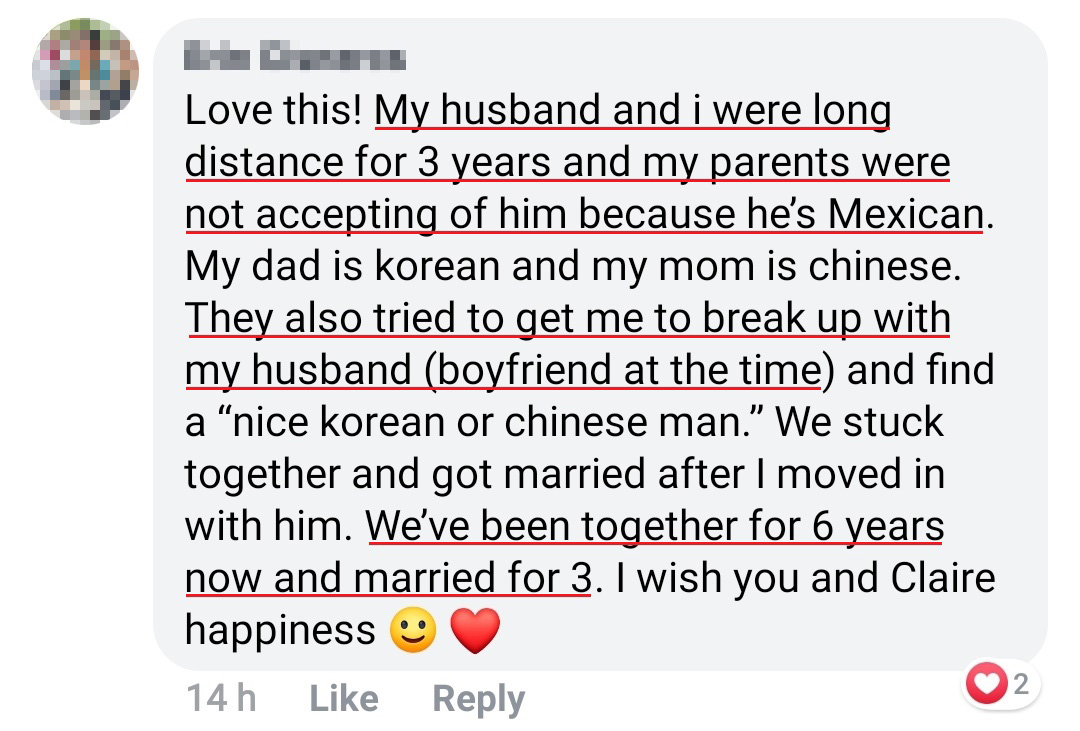Click the red heart reaction icon badge

pos(988,685)
